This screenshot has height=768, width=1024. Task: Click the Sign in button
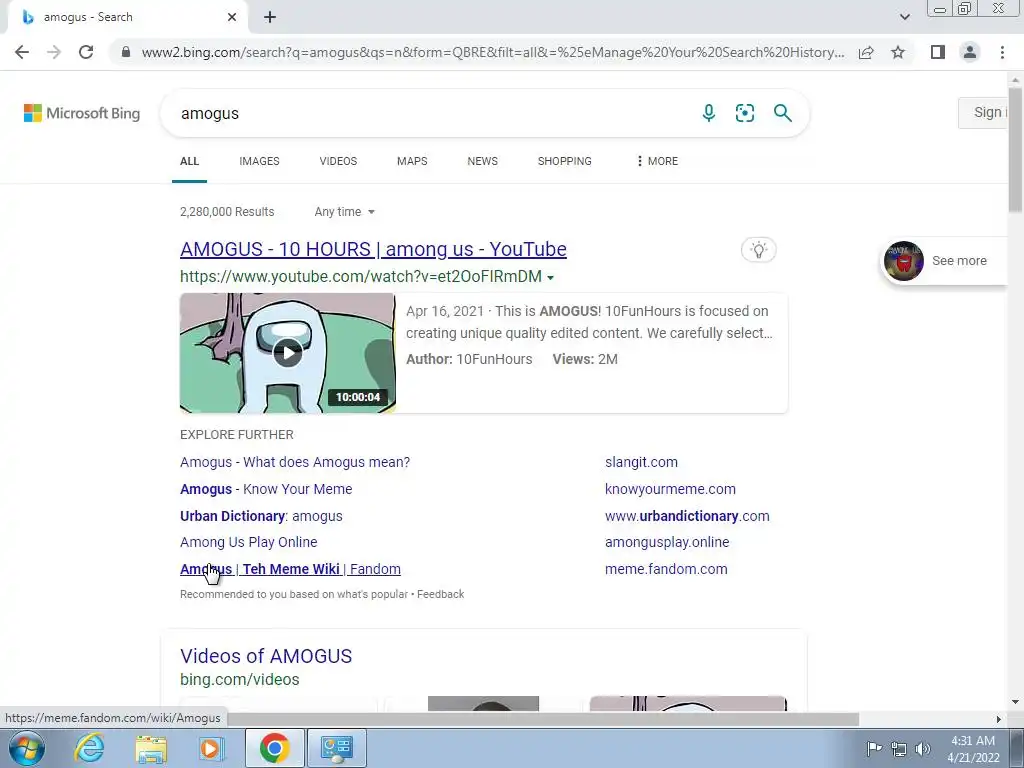click(x=984, y=112)
